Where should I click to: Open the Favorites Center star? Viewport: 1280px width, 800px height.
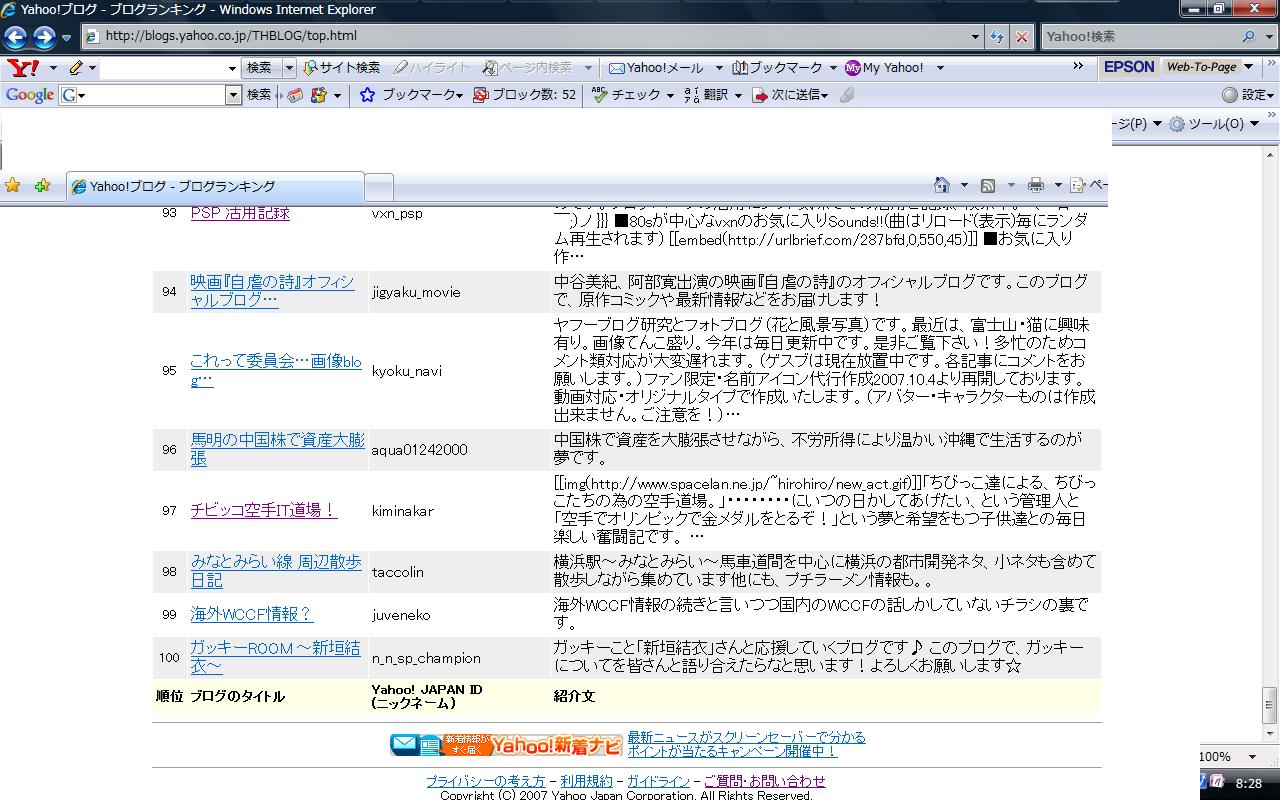(13, 185)
